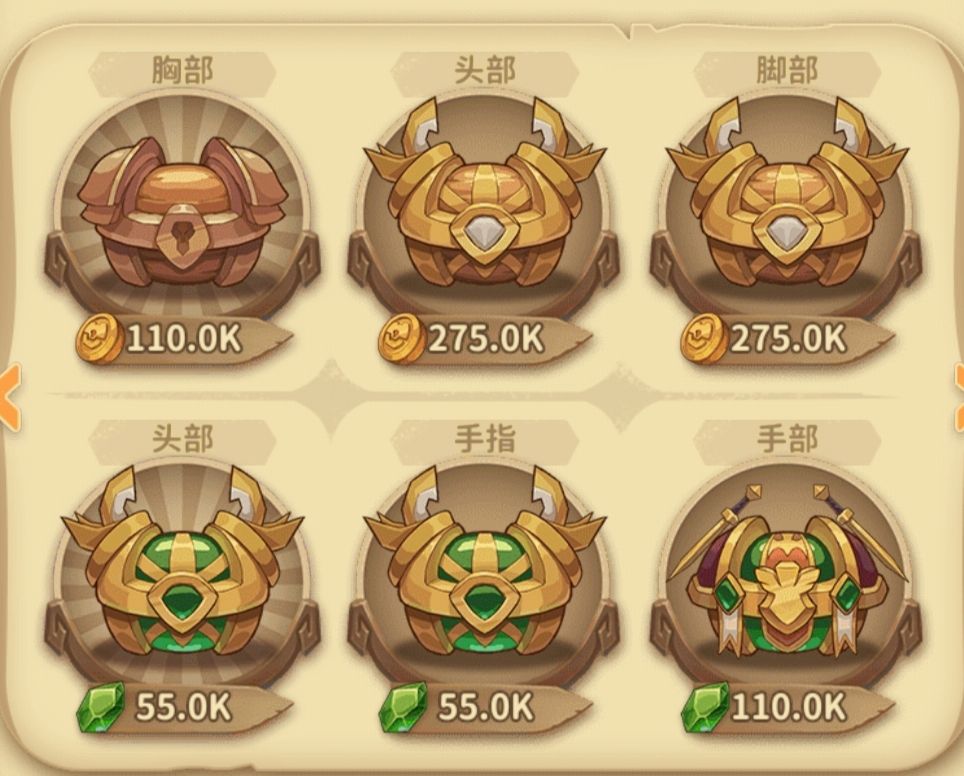964x776 pixels.
Task: Buy 手部 chest for 110.0K gems
Action: [x=788, y=707]
